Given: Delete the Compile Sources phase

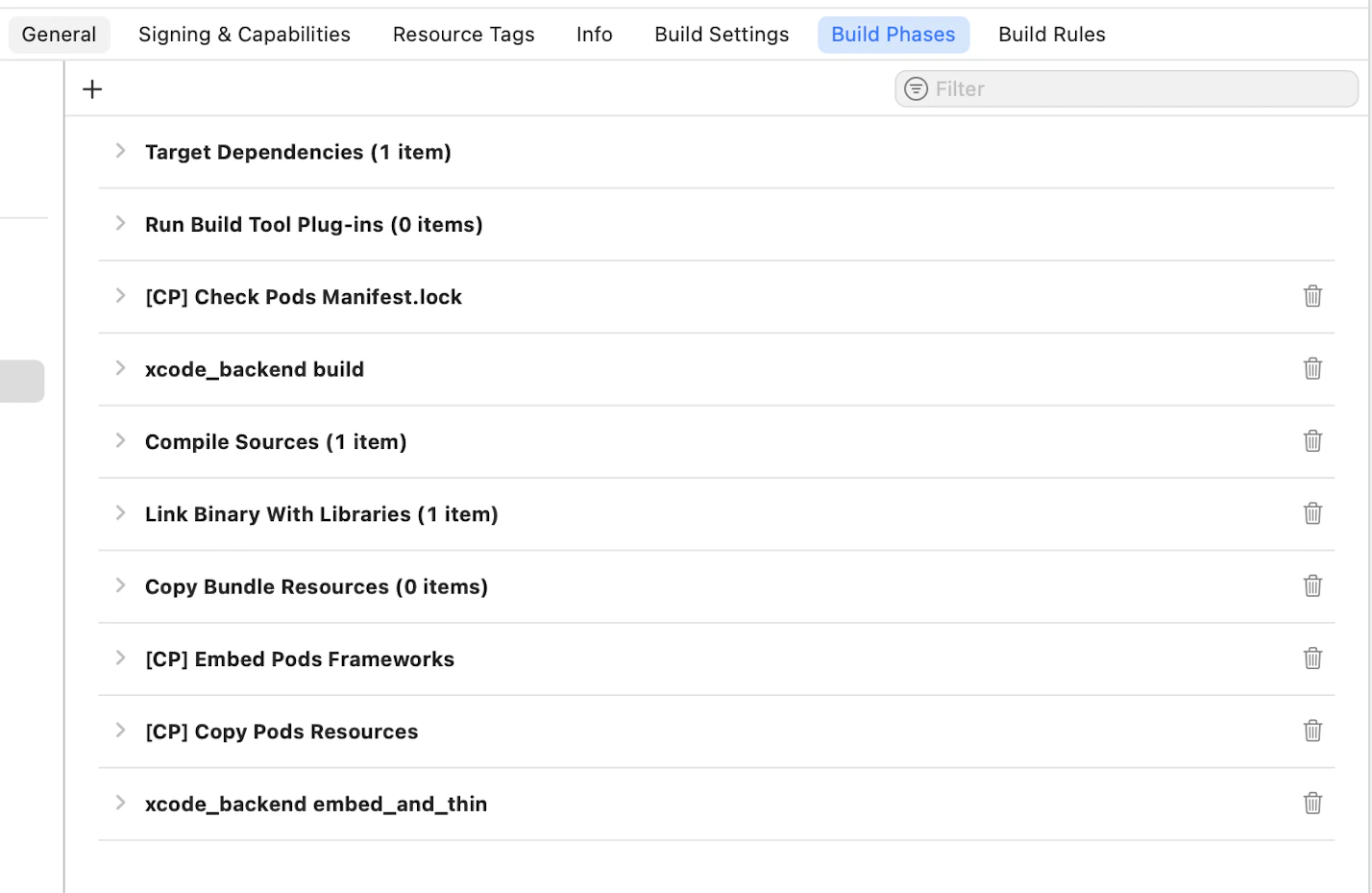Looking at the screenshot, I should point(1312,441).
